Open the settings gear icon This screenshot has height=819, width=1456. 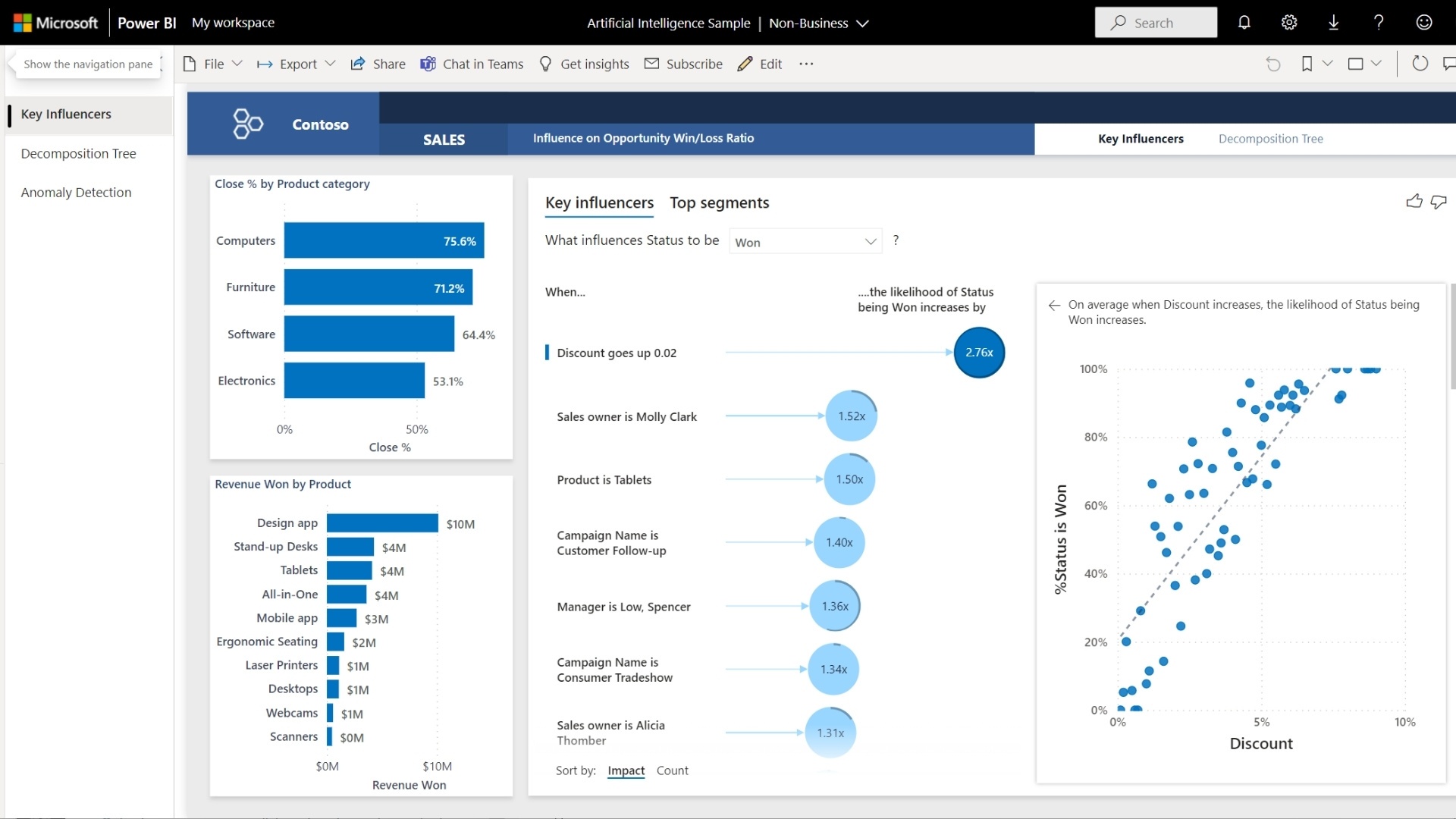pos(1289,23)
